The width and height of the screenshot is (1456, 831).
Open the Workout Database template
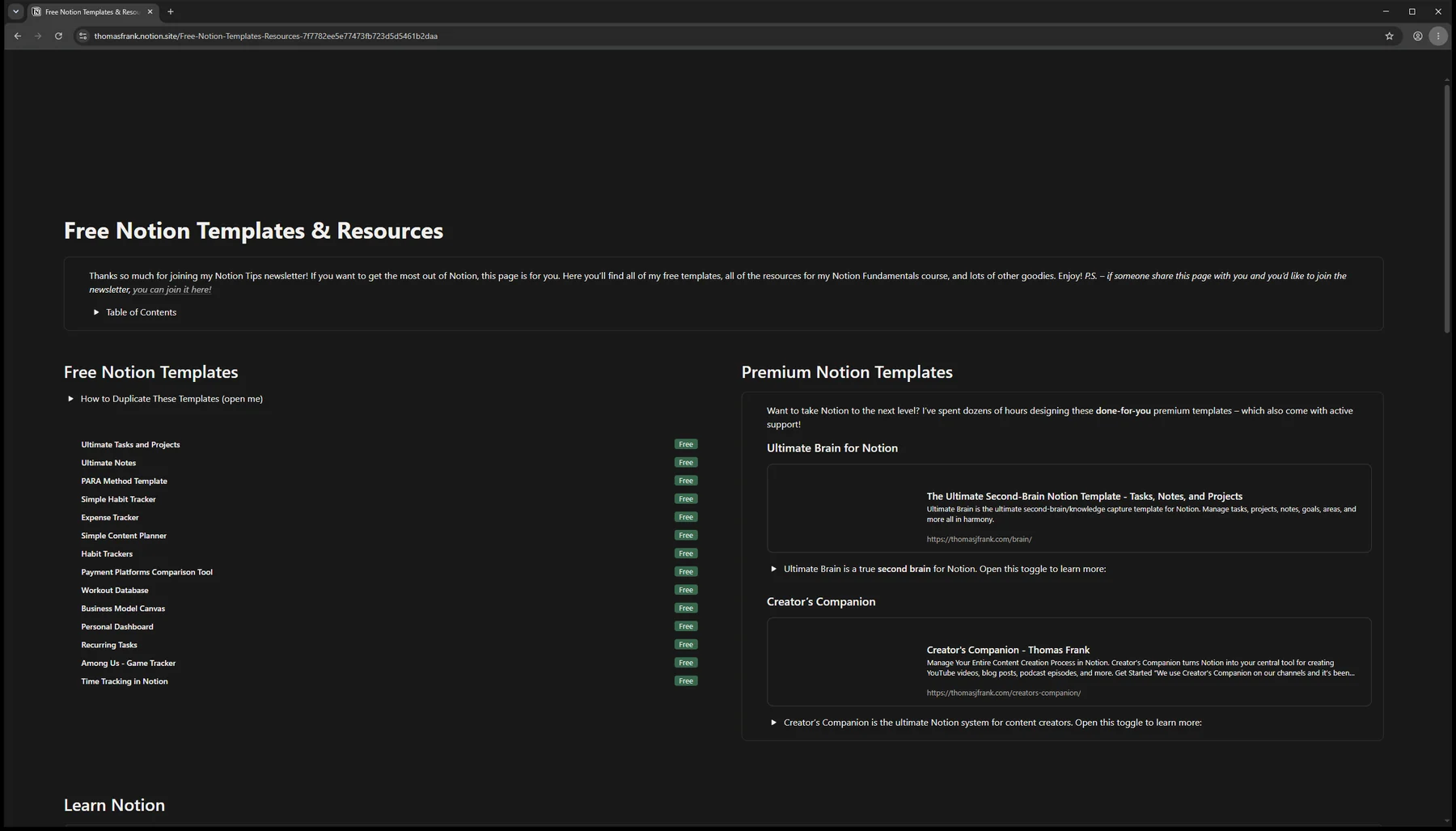[115, 590]
